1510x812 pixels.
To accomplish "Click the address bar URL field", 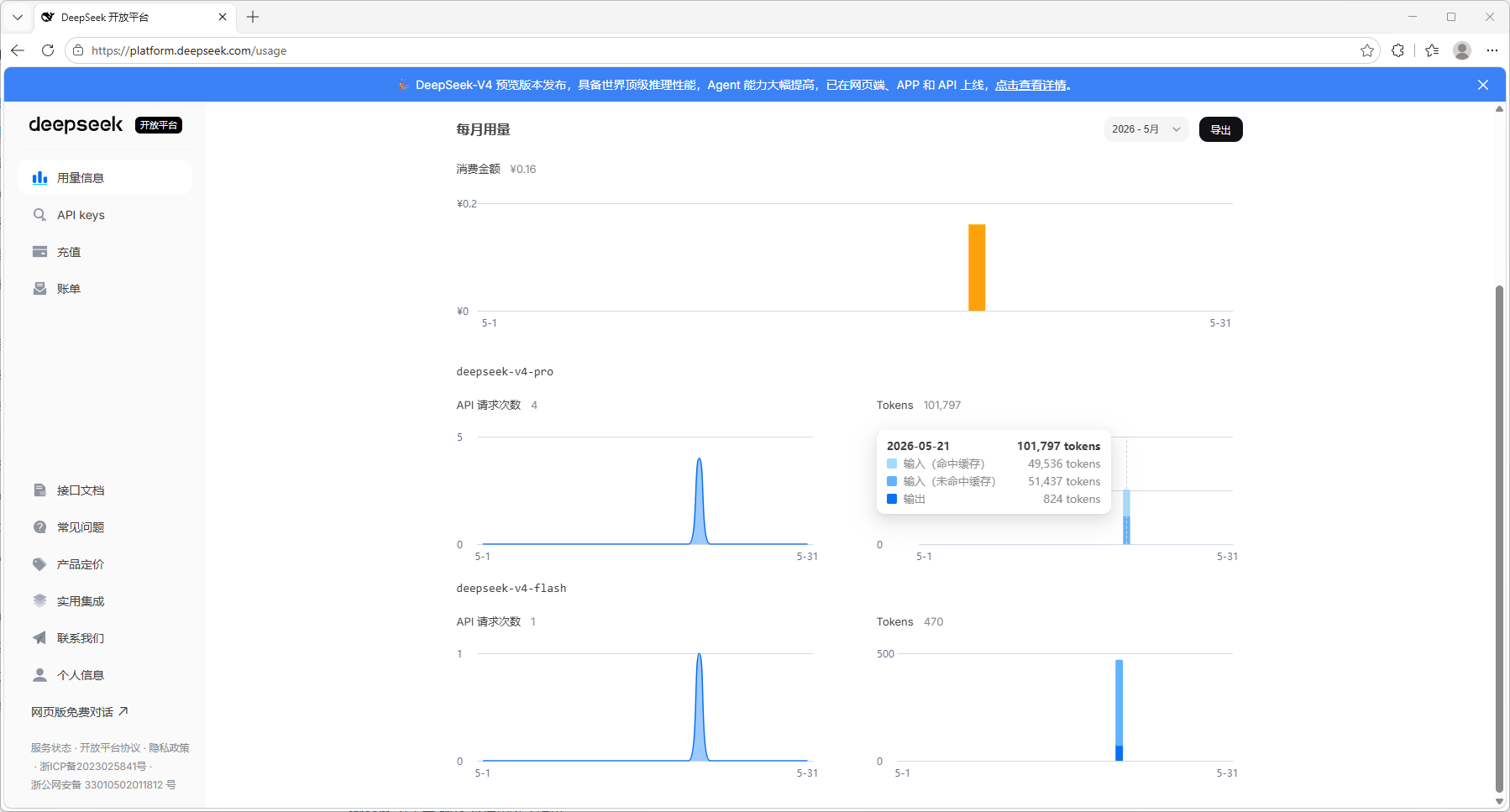I will (722, 50).
